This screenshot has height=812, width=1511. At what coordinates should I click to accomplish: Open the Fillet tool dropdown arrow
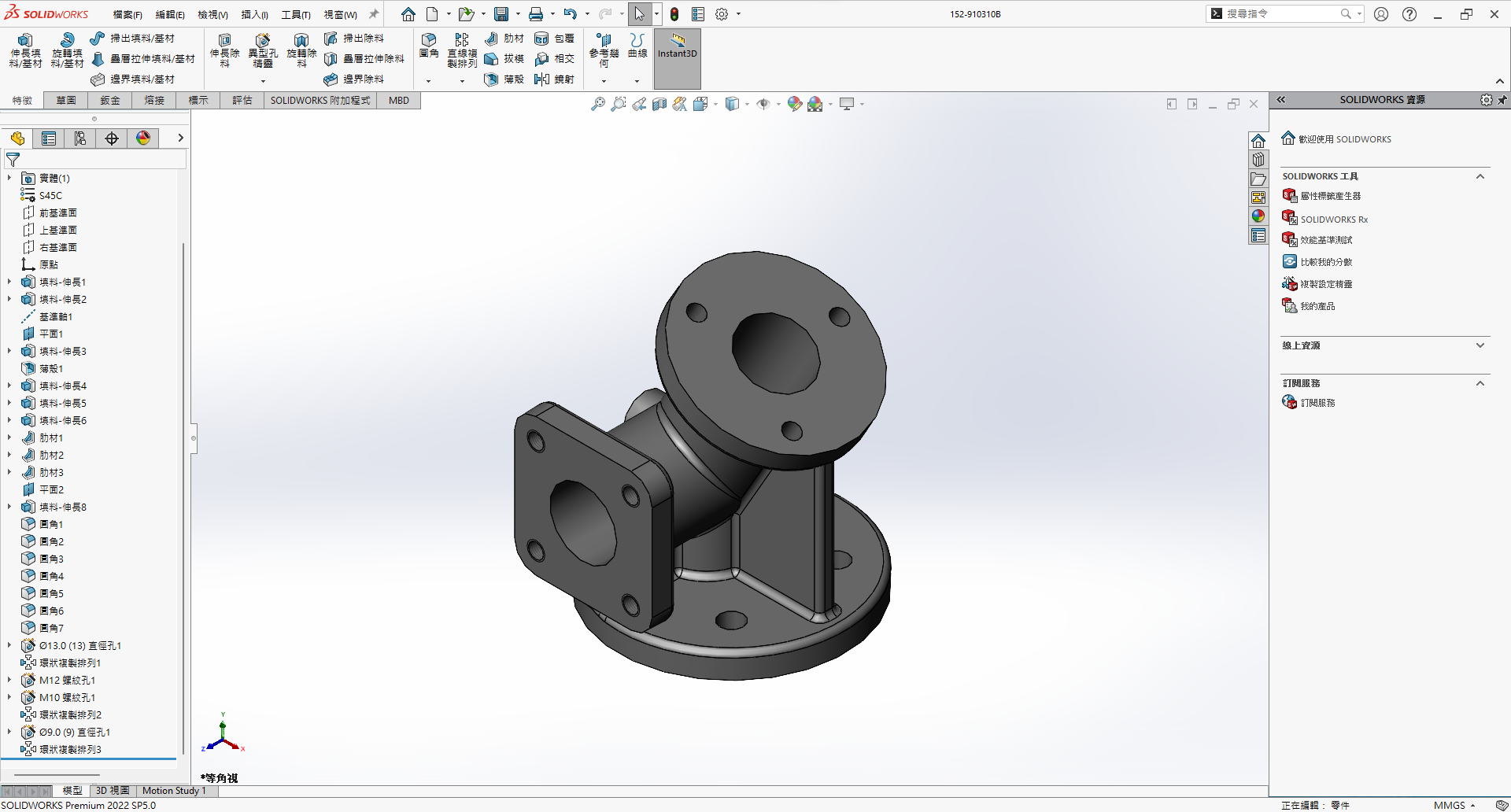click(x=429, y=80)
